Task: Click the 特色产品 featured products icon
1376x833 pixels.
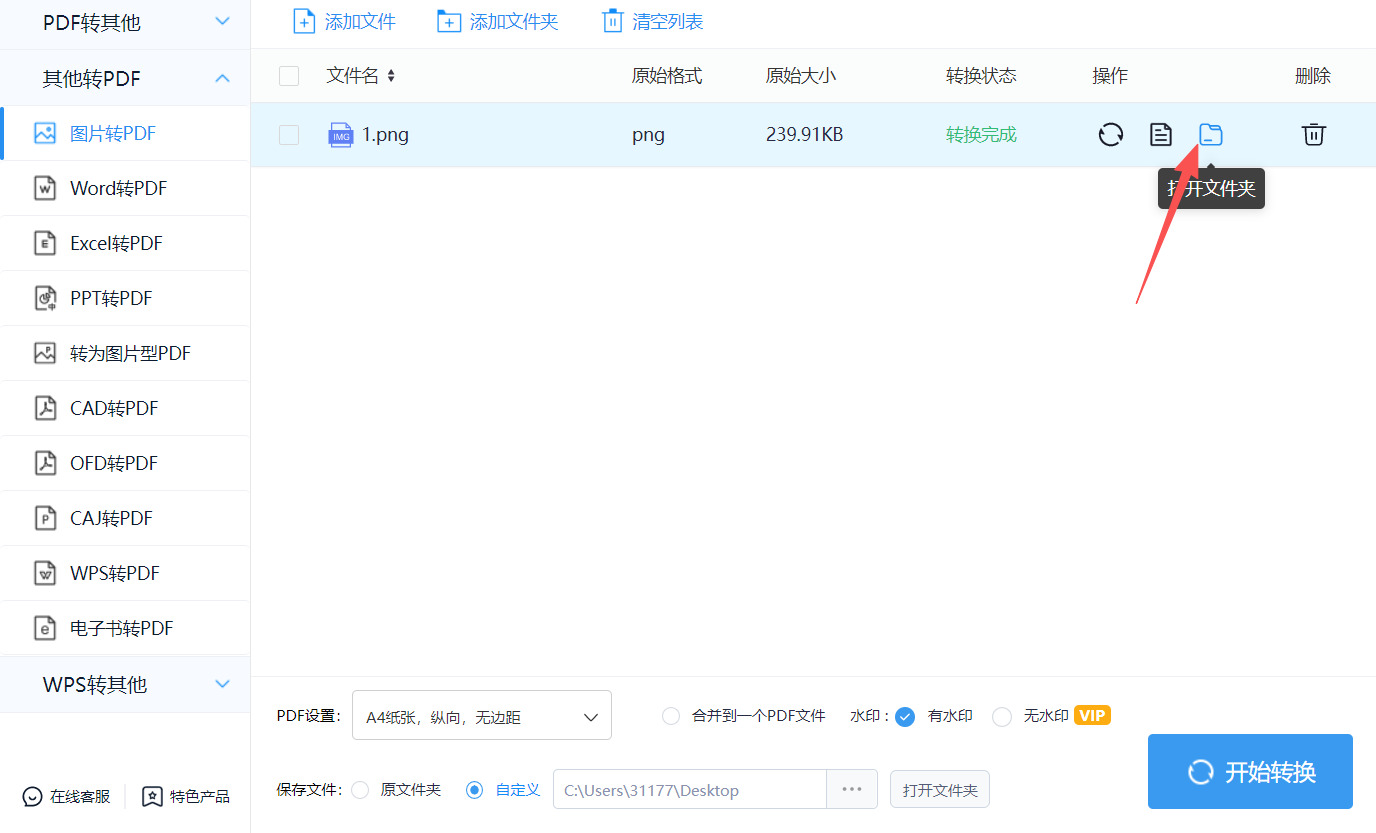Action: point(152,796)
